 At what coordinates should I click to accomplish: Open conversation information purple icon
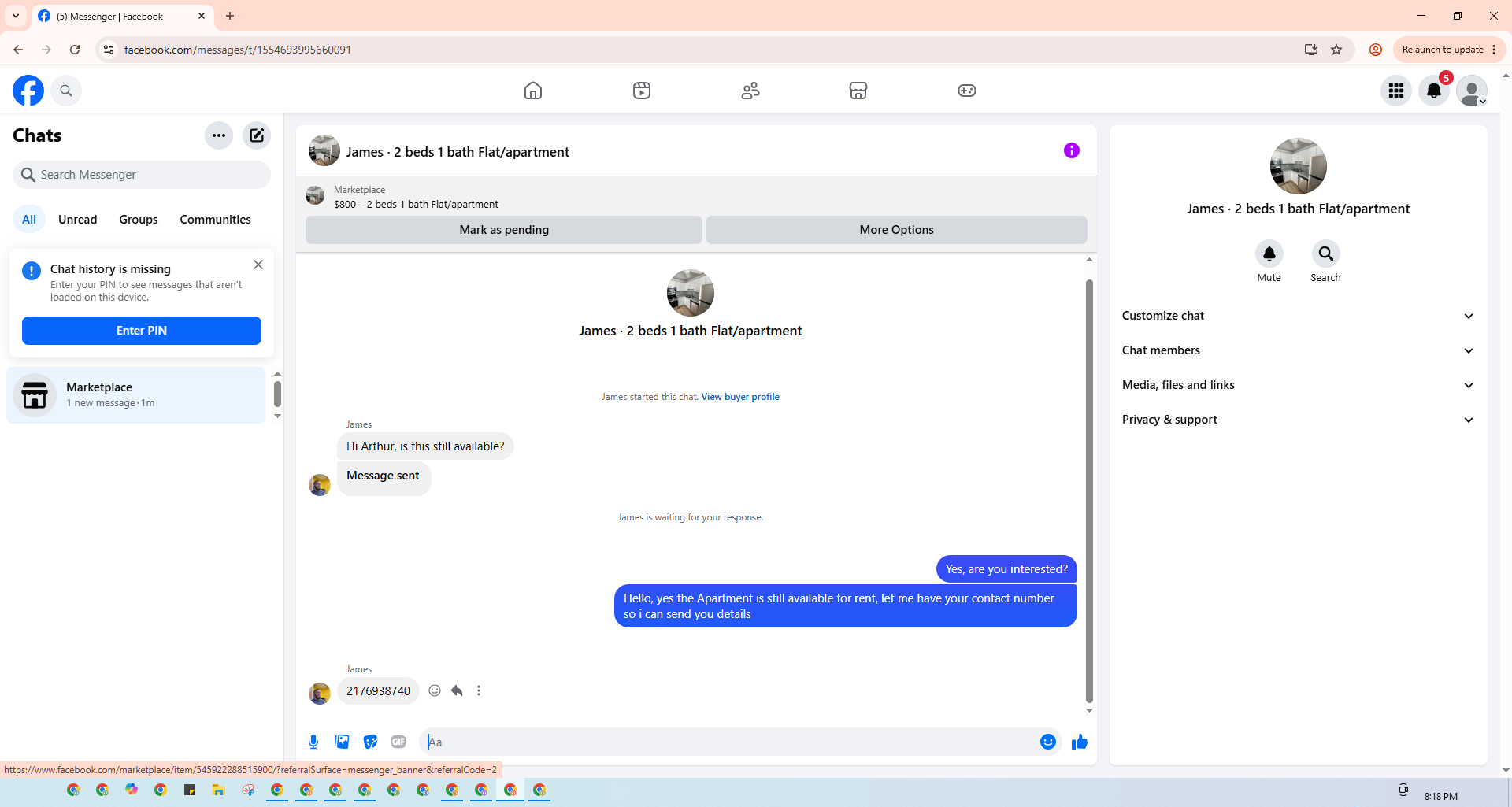1072,150
